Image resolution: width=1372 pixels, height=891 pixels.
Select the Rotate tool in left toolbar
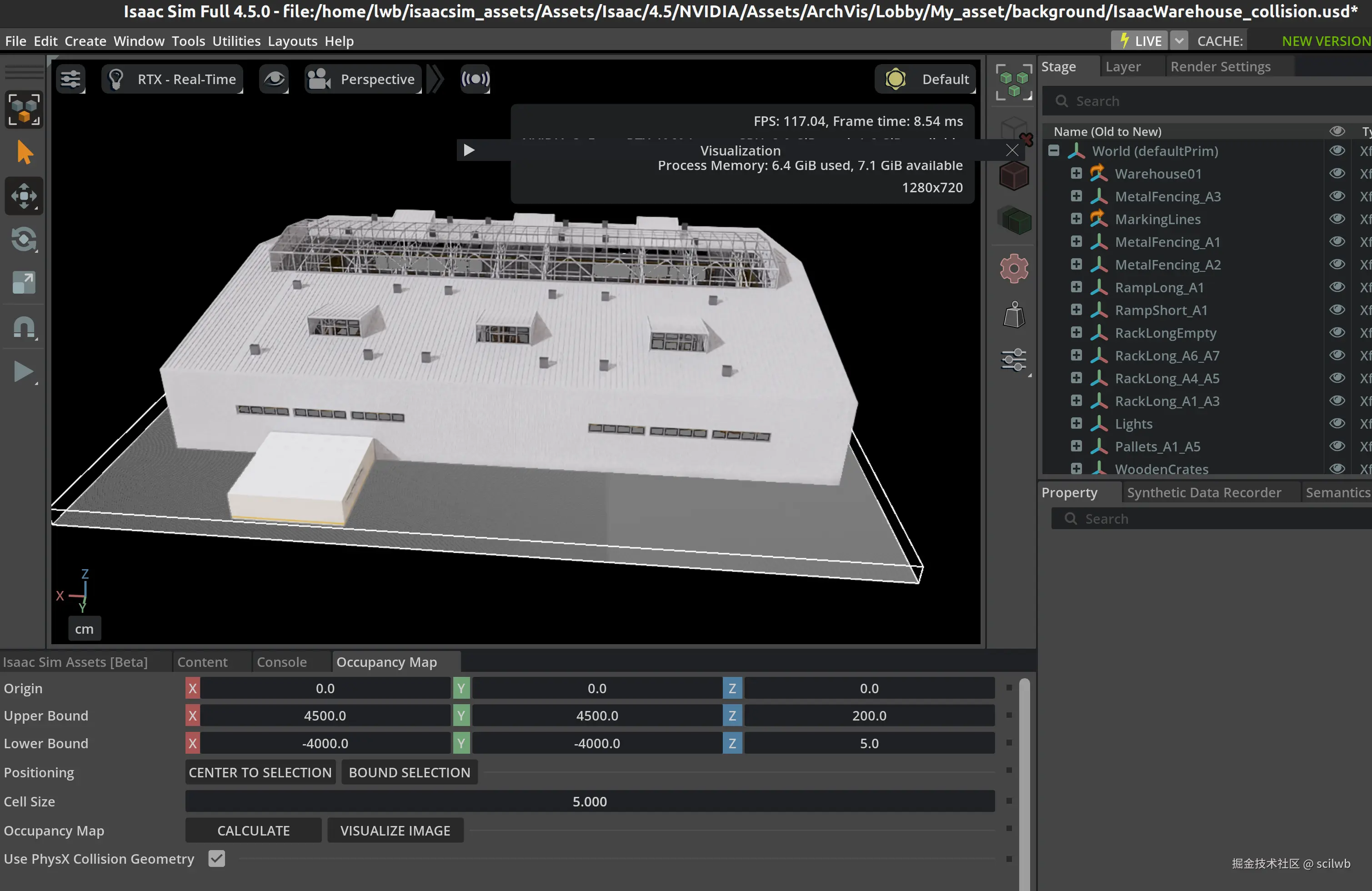24,240
